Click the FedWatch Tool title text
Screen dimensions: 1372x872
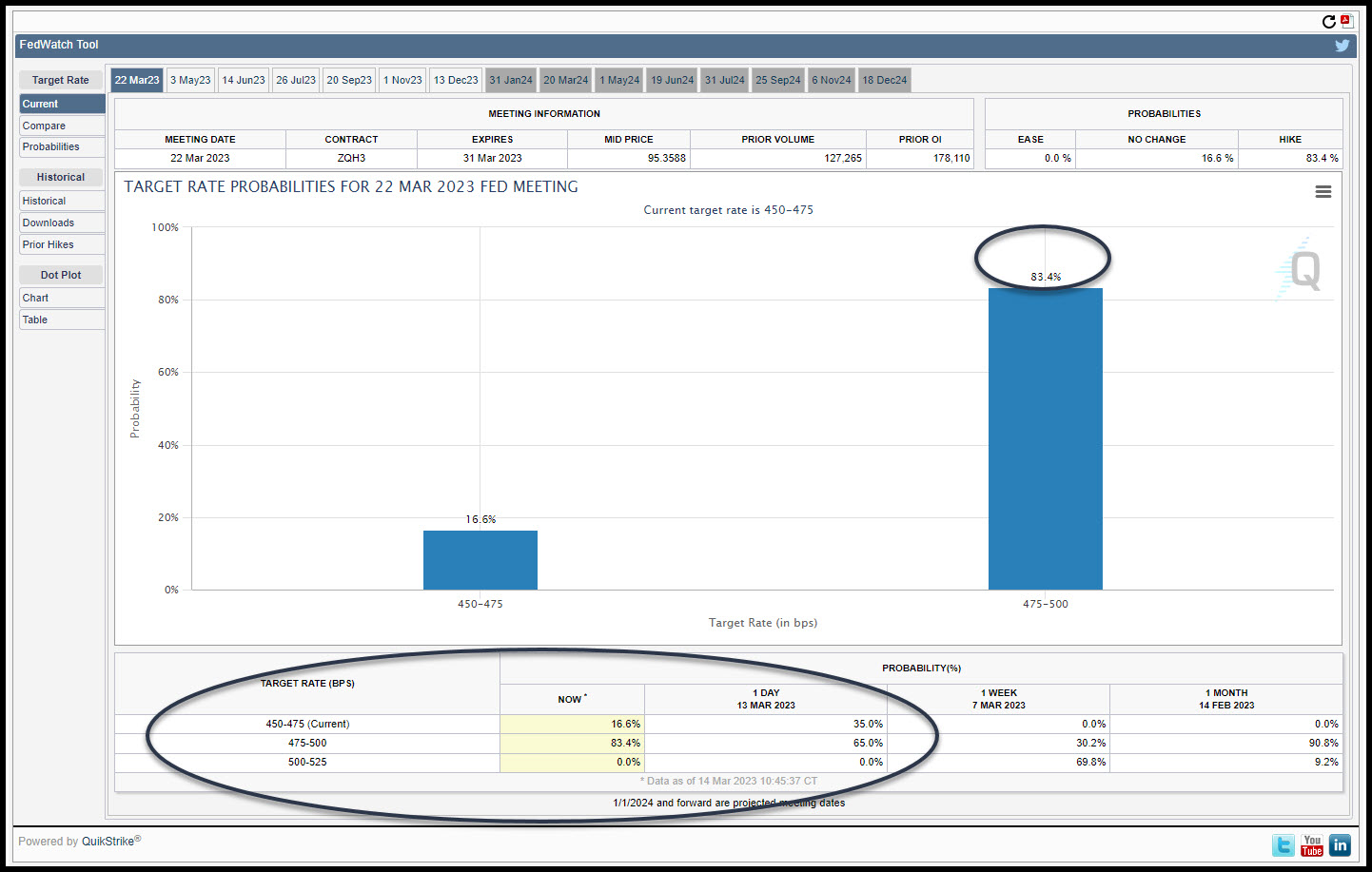59,45
